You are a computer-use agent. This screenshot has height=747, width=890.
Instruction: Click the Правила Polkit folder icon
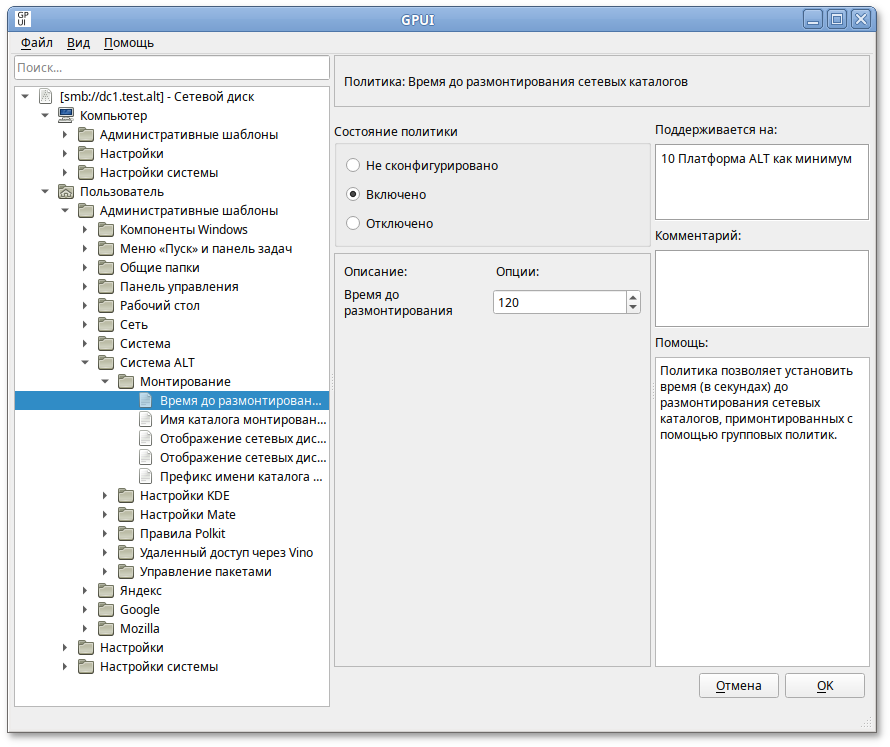click(x=125, y=534)
